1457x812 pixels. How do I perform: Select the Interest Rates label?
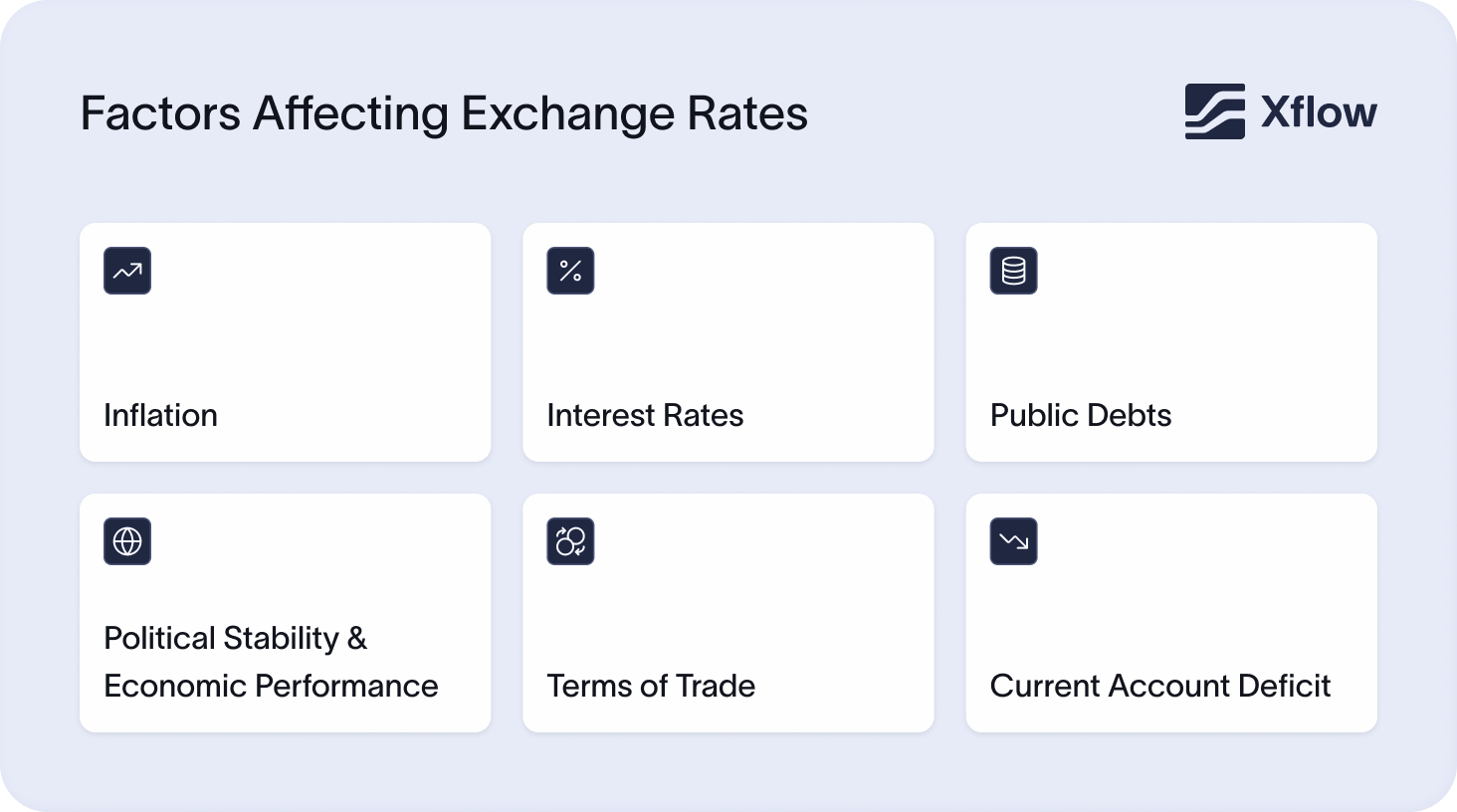[645, 415]
